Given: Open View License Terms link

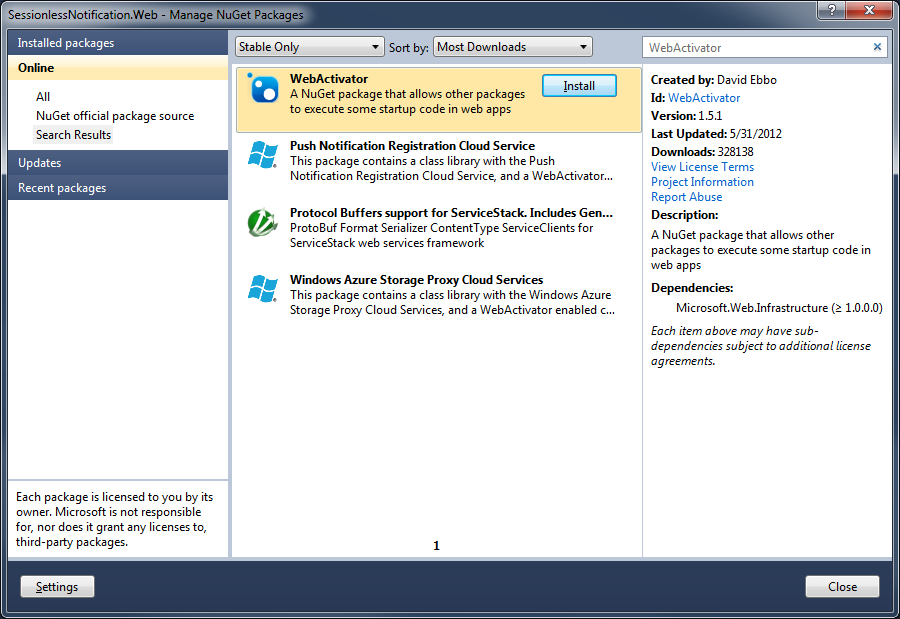Looking at the screenshot, I should pos(702,167).
